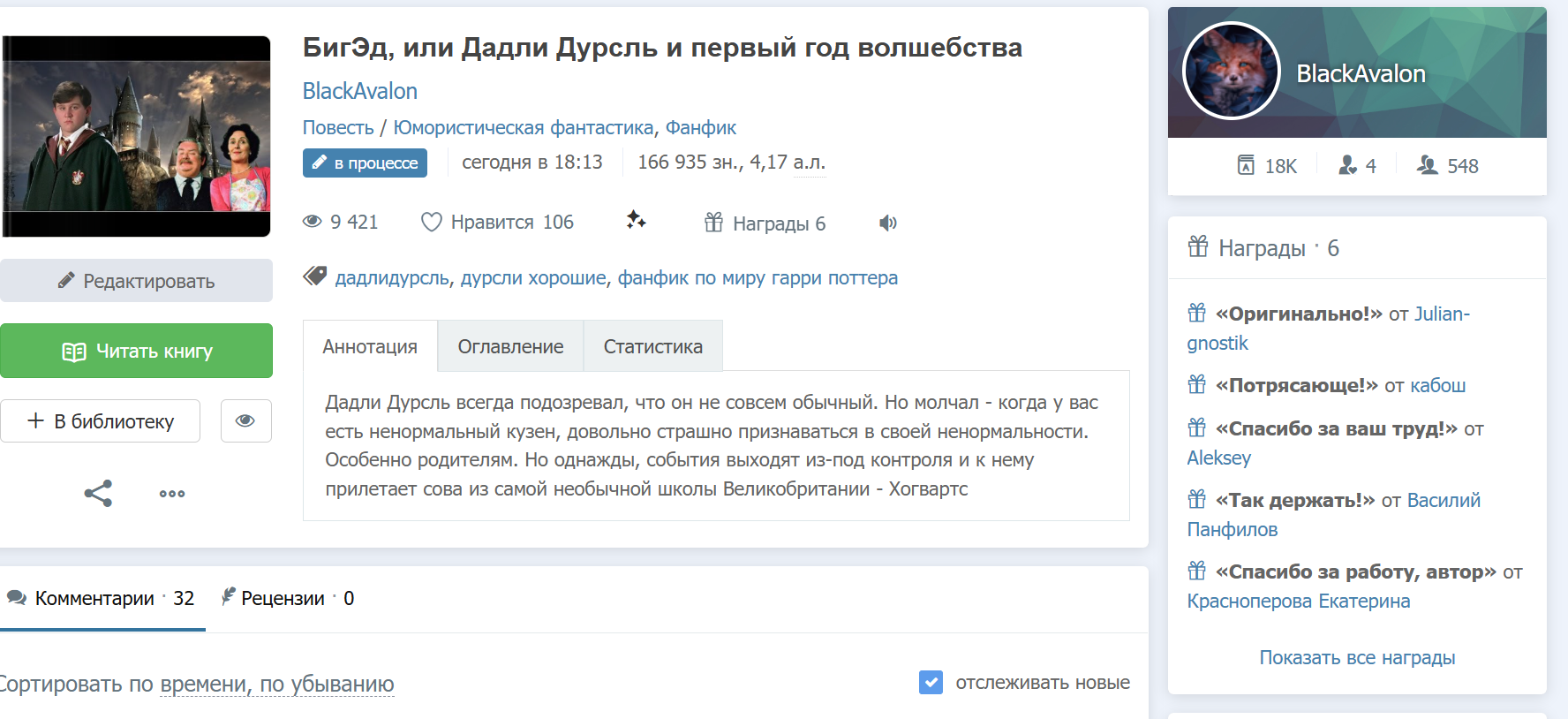The width and height of the screenshot is (1568, 719).
Task: Click the дадлидурсль tag
Action: 392,278
